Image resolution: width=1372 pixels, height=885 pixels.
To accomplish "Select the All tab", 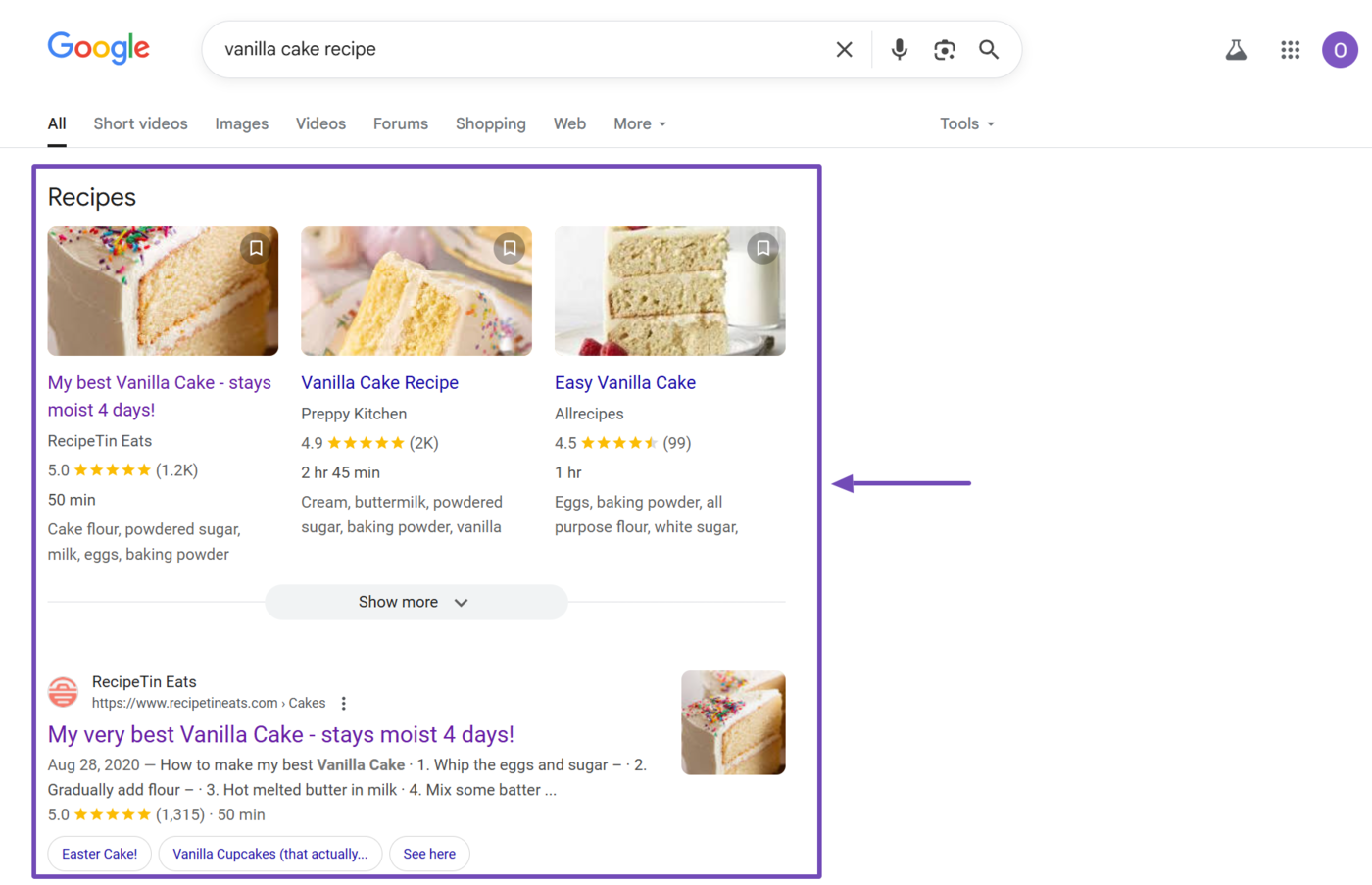I will coord(57,123).
